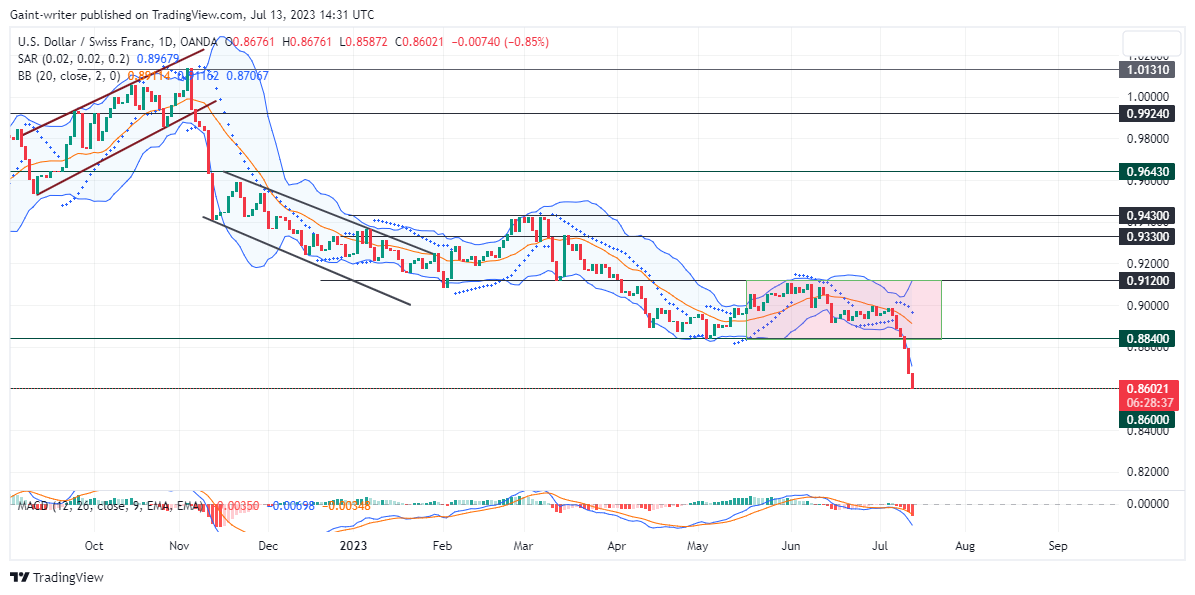Click the 0.91200 price level label
The height and width of the screenshot is (595, 1195).
click(x=1147, y=280)
